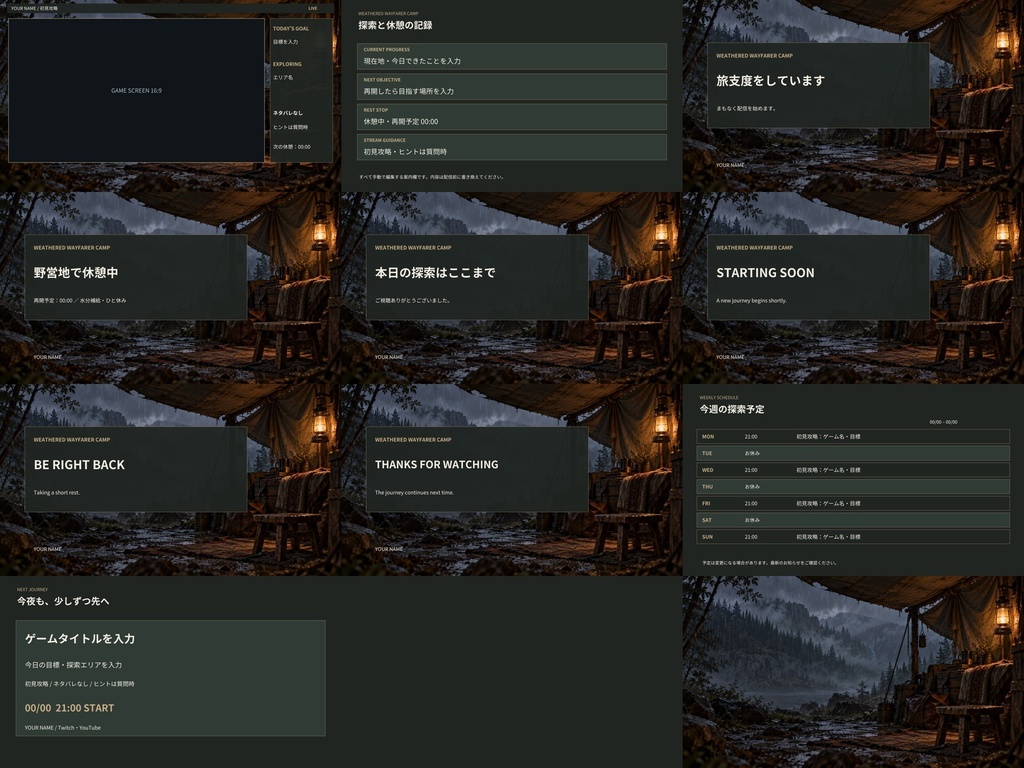Select the 野営地で休憩中 title
Viewport: 1024px width, 768px height.
click(x=76, y=273)
